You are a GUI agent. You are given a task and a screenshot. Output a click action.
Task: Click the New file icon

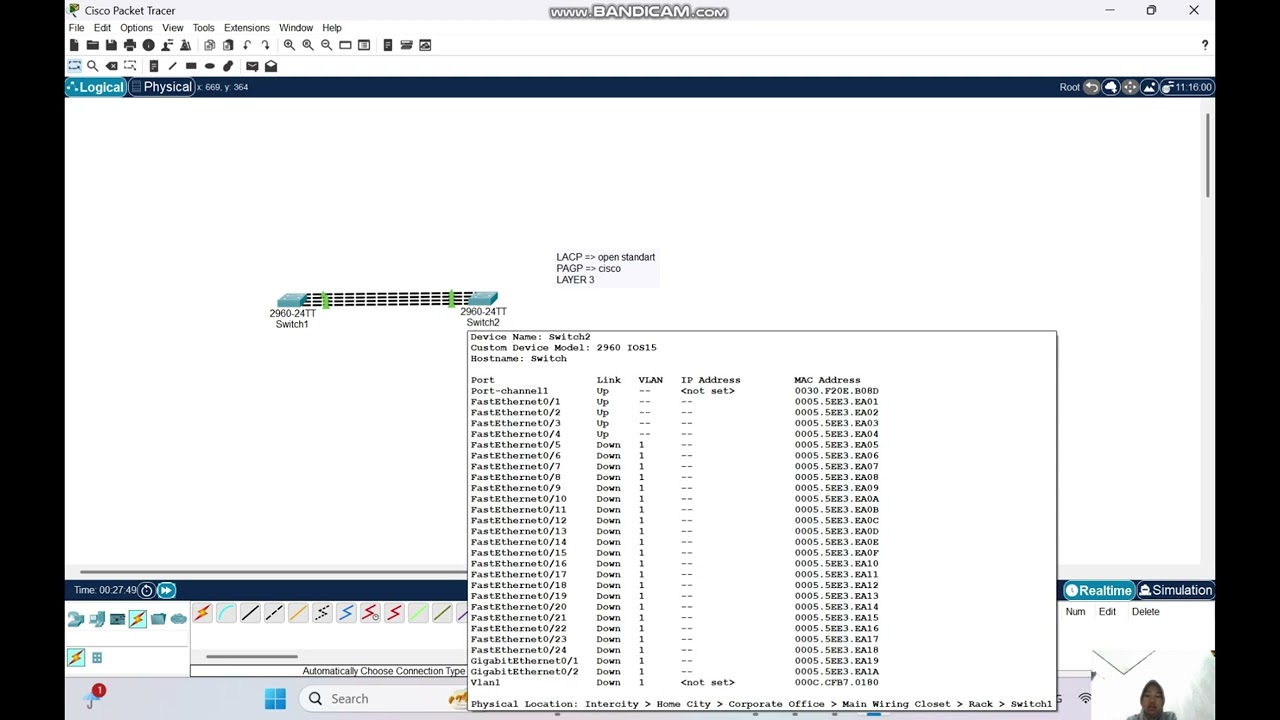(74, 45)
